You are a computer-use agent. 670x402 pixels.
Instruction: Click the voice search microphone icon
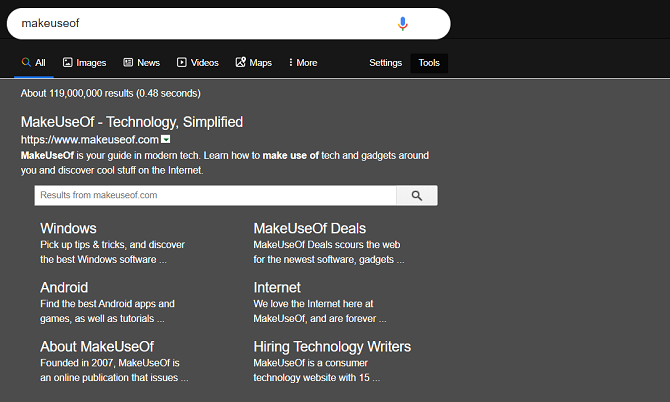[x=403, y=23]
